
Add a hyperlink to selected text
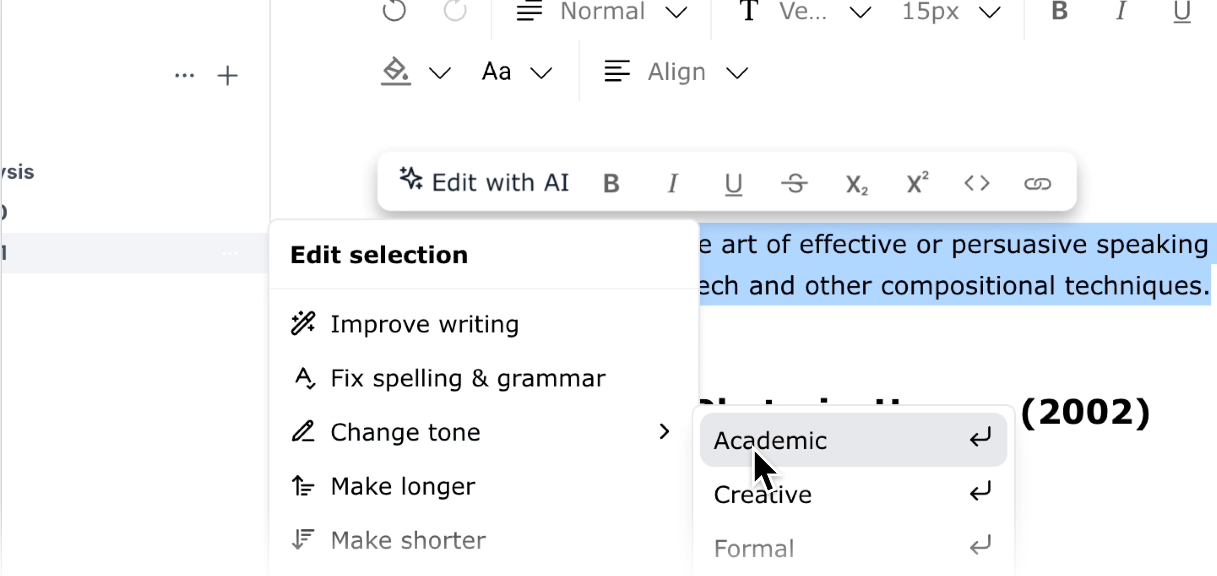point(1038,183)
